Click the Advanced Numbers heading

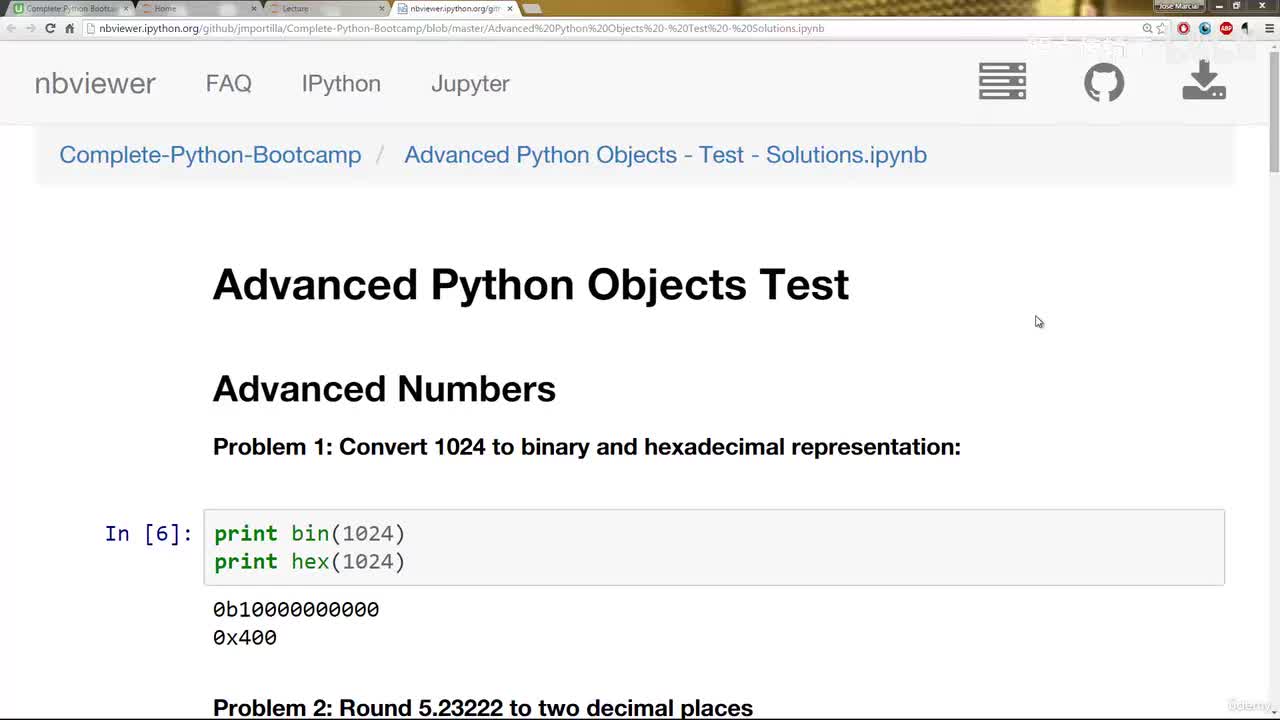384,389
